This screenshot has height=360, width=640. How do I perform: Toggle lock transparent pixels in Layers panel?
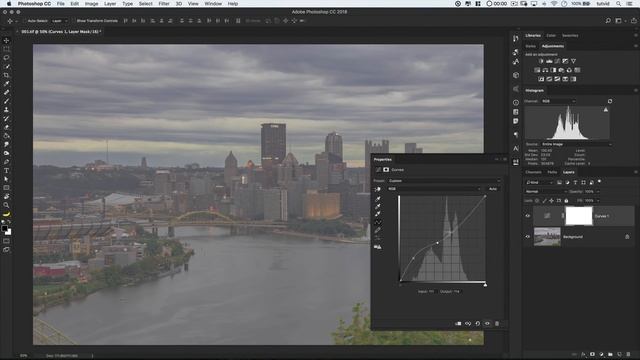click(537, 201)
